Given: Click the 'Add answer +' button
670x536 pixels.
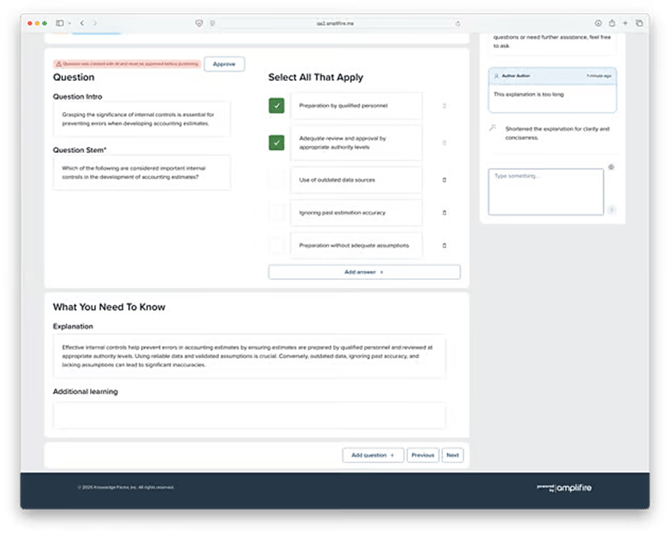Looking at the screenshot, I should click(x=364, y=272).
